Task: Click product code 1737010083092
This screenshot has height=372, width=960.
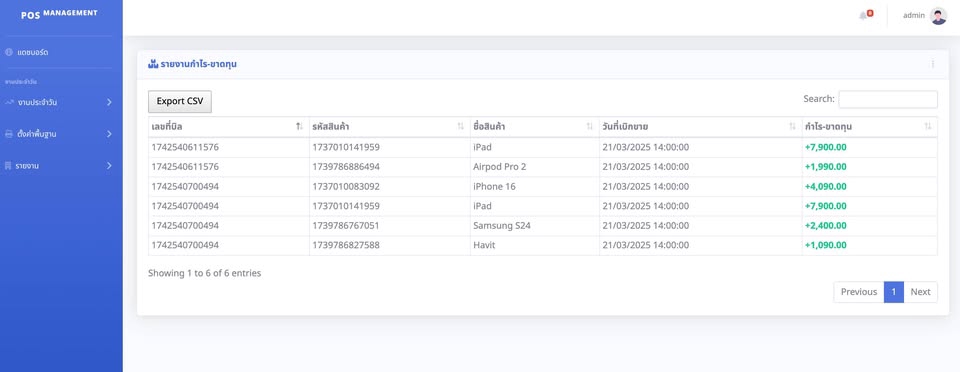Action: pyautogui.click(x=346, y=186)
